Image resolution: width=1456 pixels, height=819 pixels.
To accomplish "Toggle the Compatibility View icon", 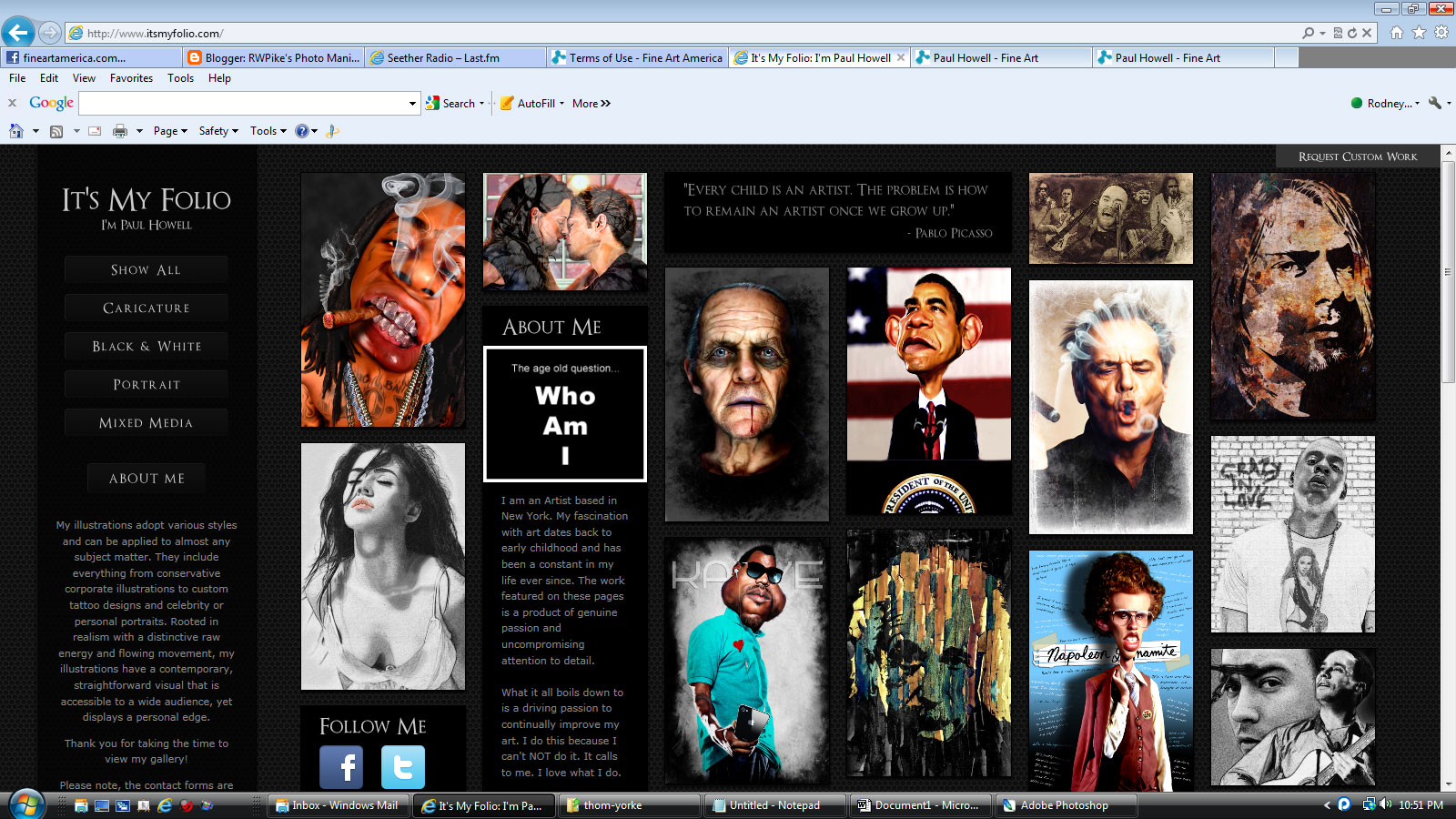I will point(1339,33).
